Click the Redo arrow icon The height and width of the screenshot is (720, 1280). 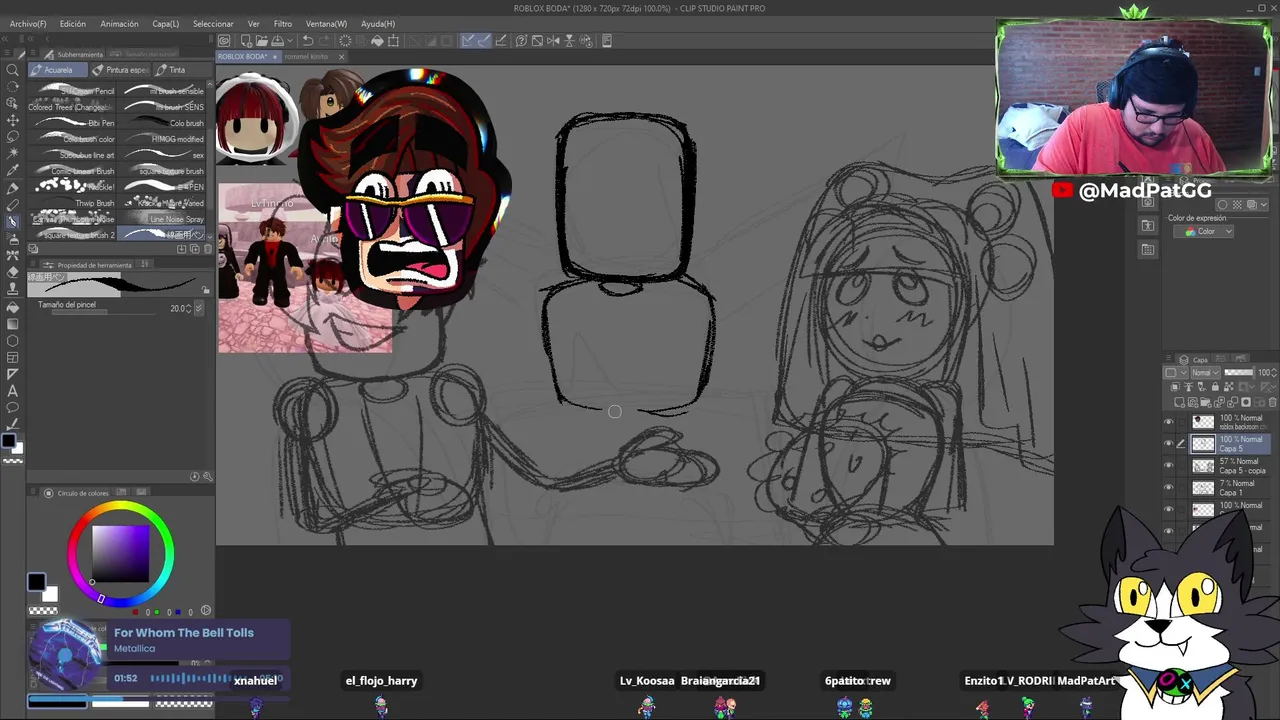pos(324,41)
